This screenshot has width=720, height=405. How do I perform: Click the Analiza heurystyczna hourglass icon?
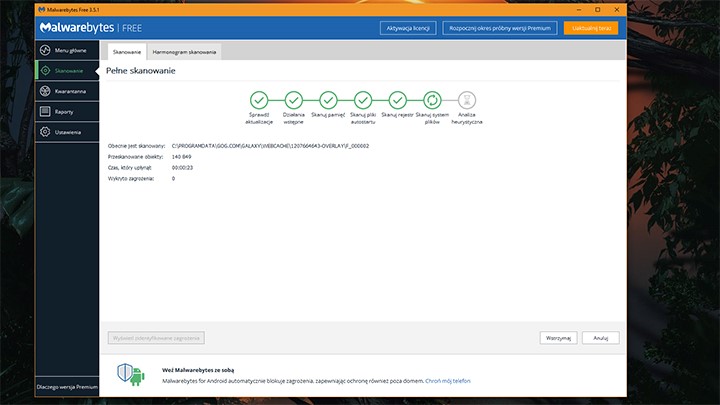pos(466,99)
